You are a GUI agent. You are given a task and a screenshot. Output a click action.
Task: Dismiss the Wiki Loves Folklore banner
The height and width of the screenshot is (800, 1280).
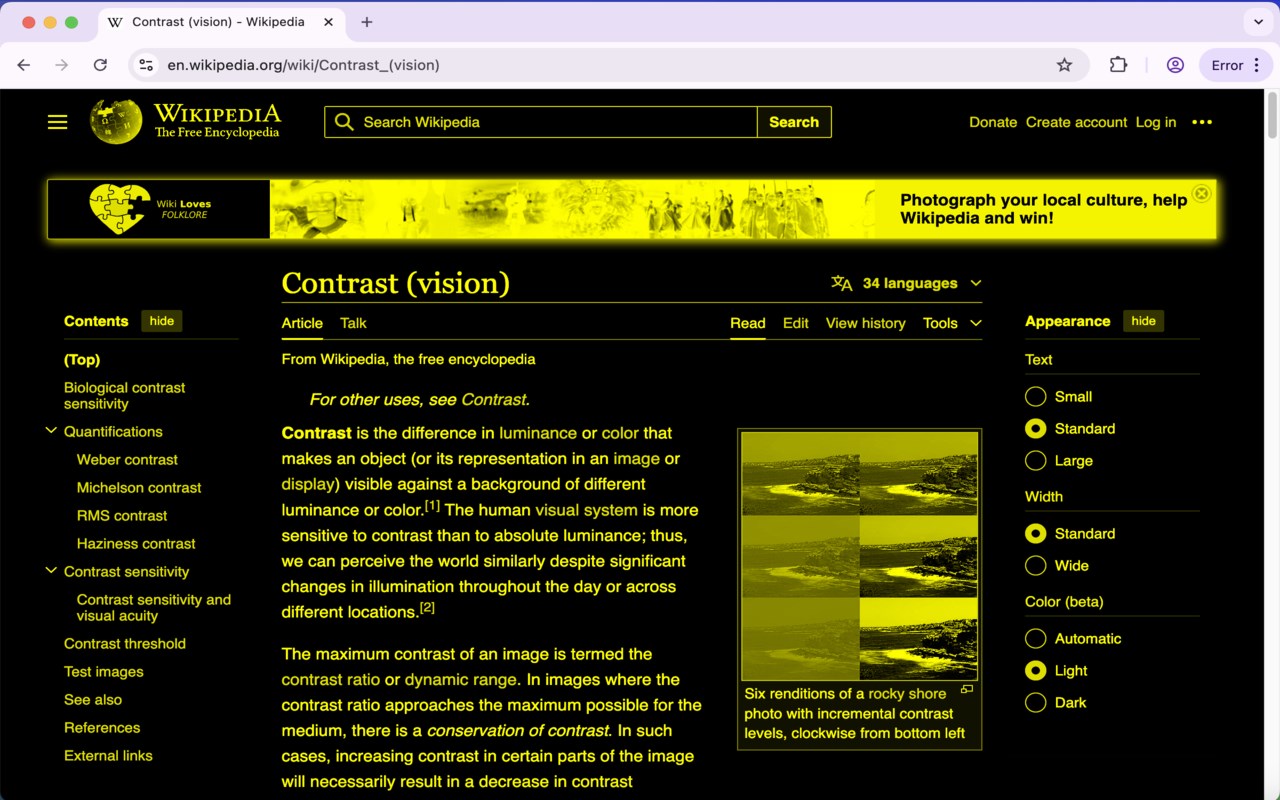(x=1202, y=194)
